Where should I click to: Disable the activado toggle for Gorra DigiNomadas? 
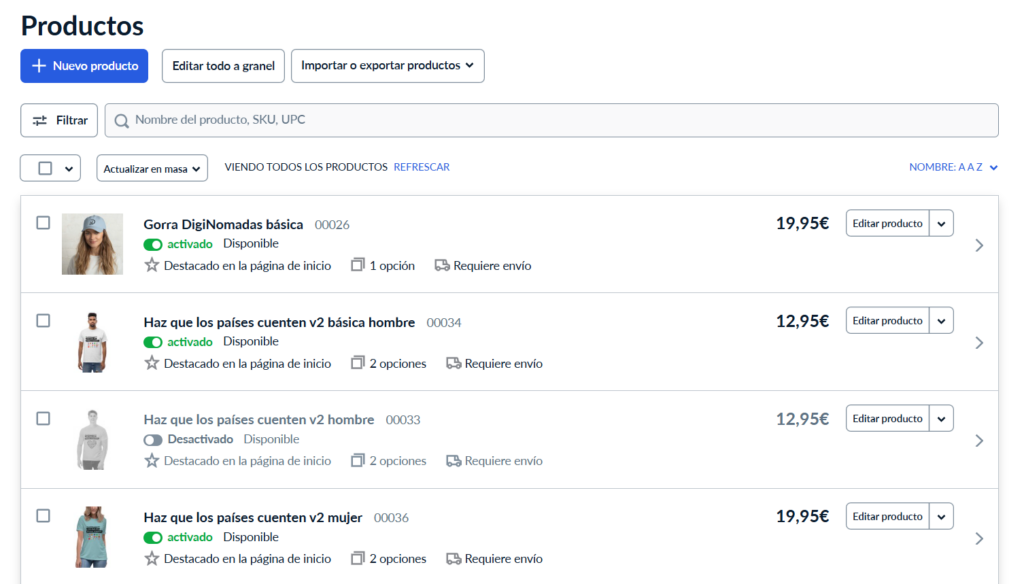(x=153, y=244)
